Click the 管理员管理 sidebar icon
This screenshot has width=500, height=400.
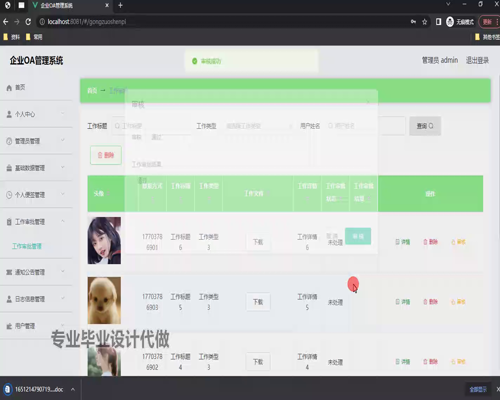pyautogui.click(x=9, y=141)
